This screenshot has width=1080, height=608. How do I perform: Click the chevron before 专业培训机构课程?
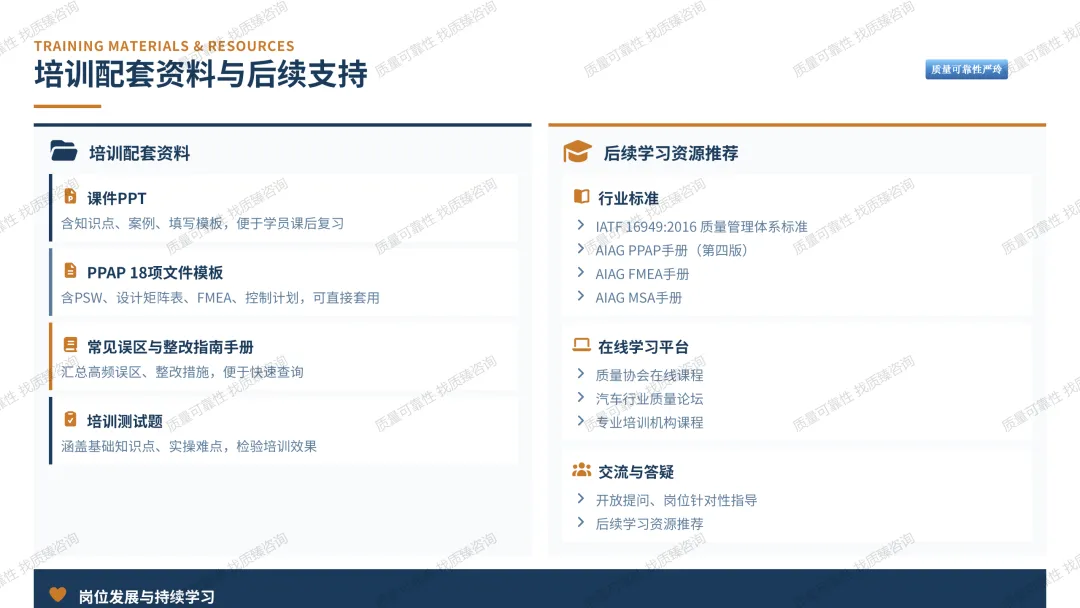point(581,421)
